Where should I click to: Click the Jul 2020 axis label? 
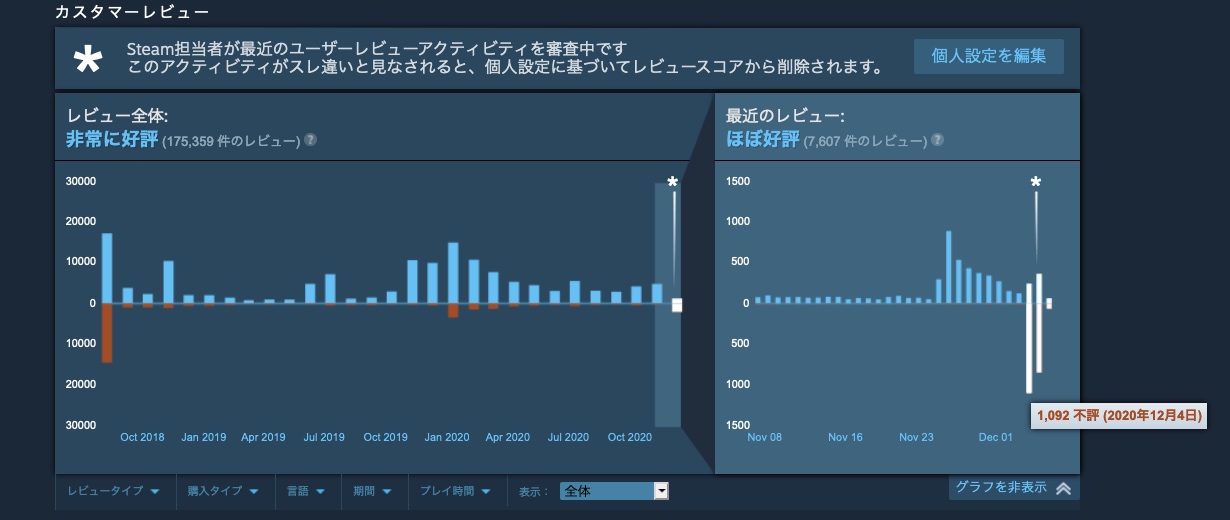point(568,437)
